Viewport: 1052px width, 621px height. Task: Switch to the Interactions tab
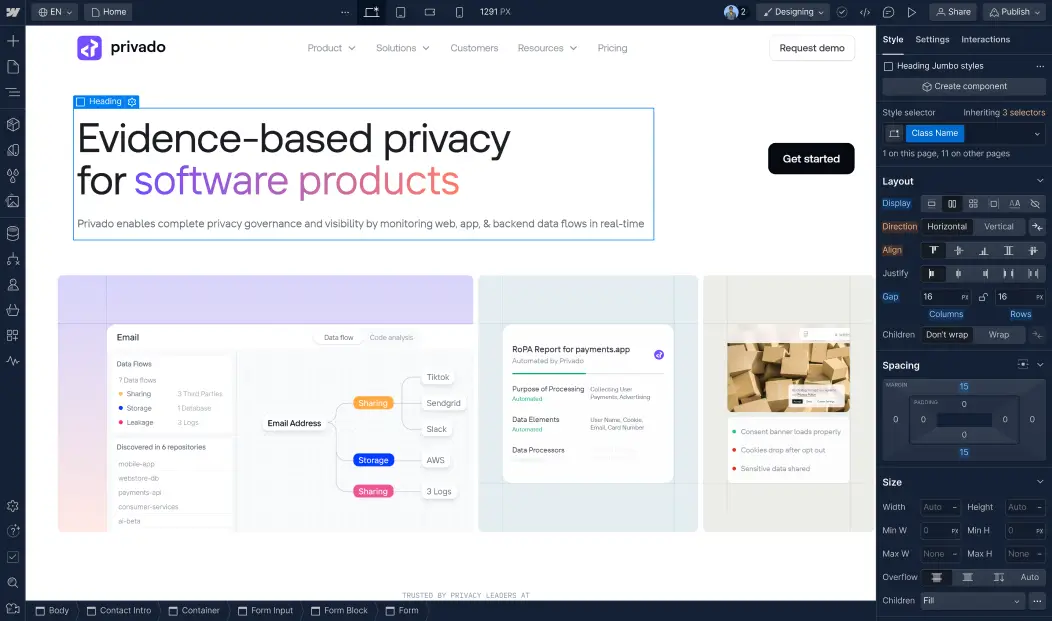coord(985,40)
